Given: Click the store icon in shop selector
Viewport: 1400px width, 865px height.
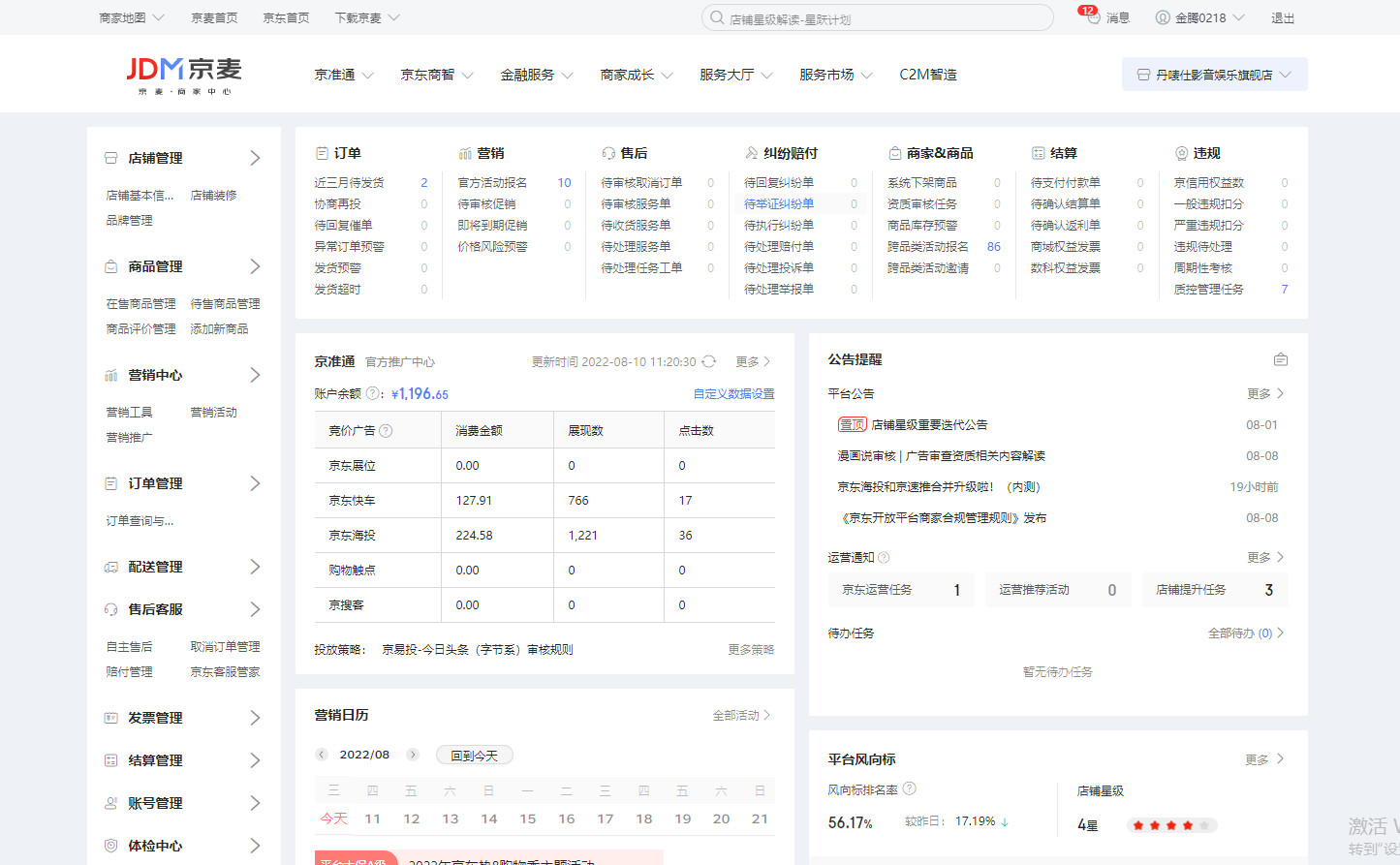Looking at the screenshot, I should click(1143, 75).
